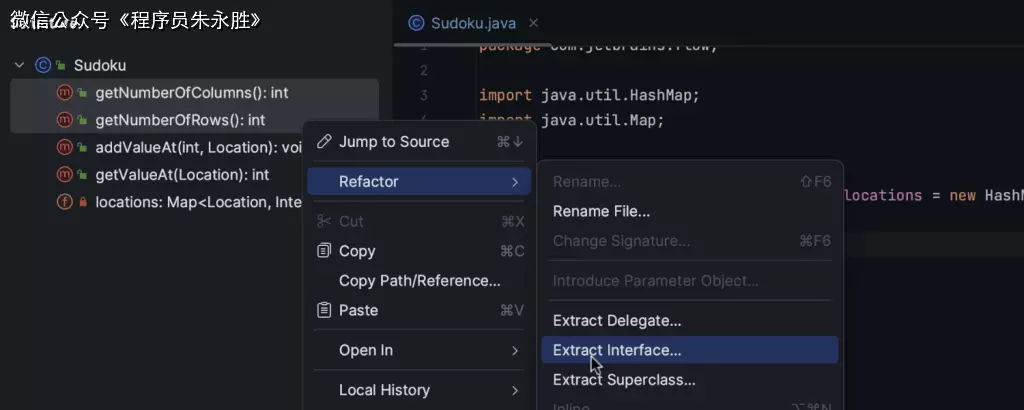1024x410 pixels.
Task: Click the method icon beside getNumberOfColumns()
Action: coord(65,93)
